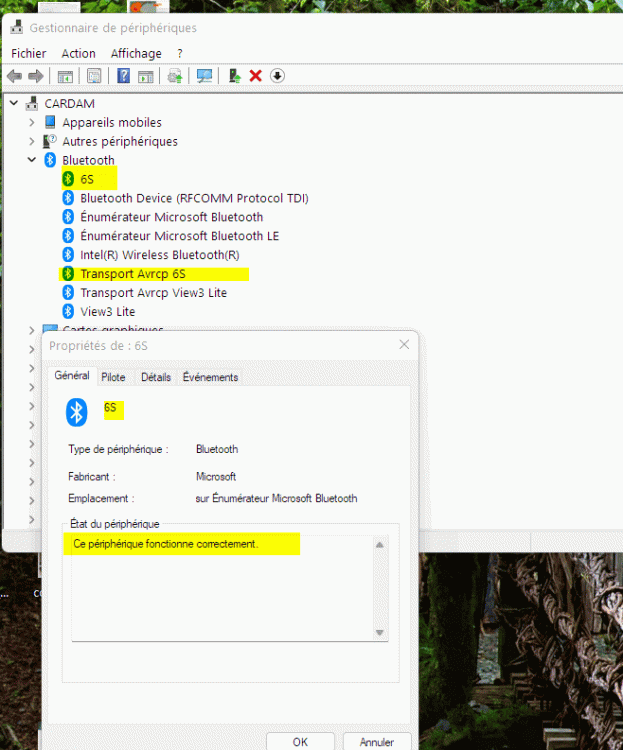Click the blue Help icon in toolbar
This screenshot has width=623, height=750.
tap(123, 76)
